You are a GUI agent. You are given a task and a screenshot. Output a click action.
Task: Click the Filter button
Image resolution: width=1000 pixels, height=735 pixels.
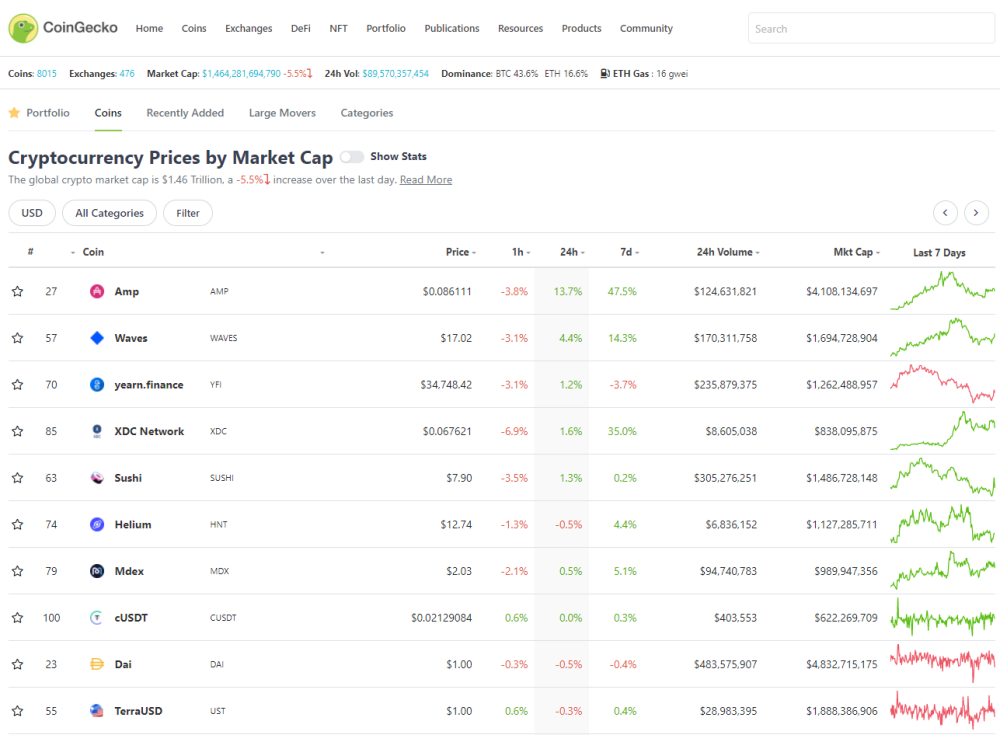coord(188,213)
